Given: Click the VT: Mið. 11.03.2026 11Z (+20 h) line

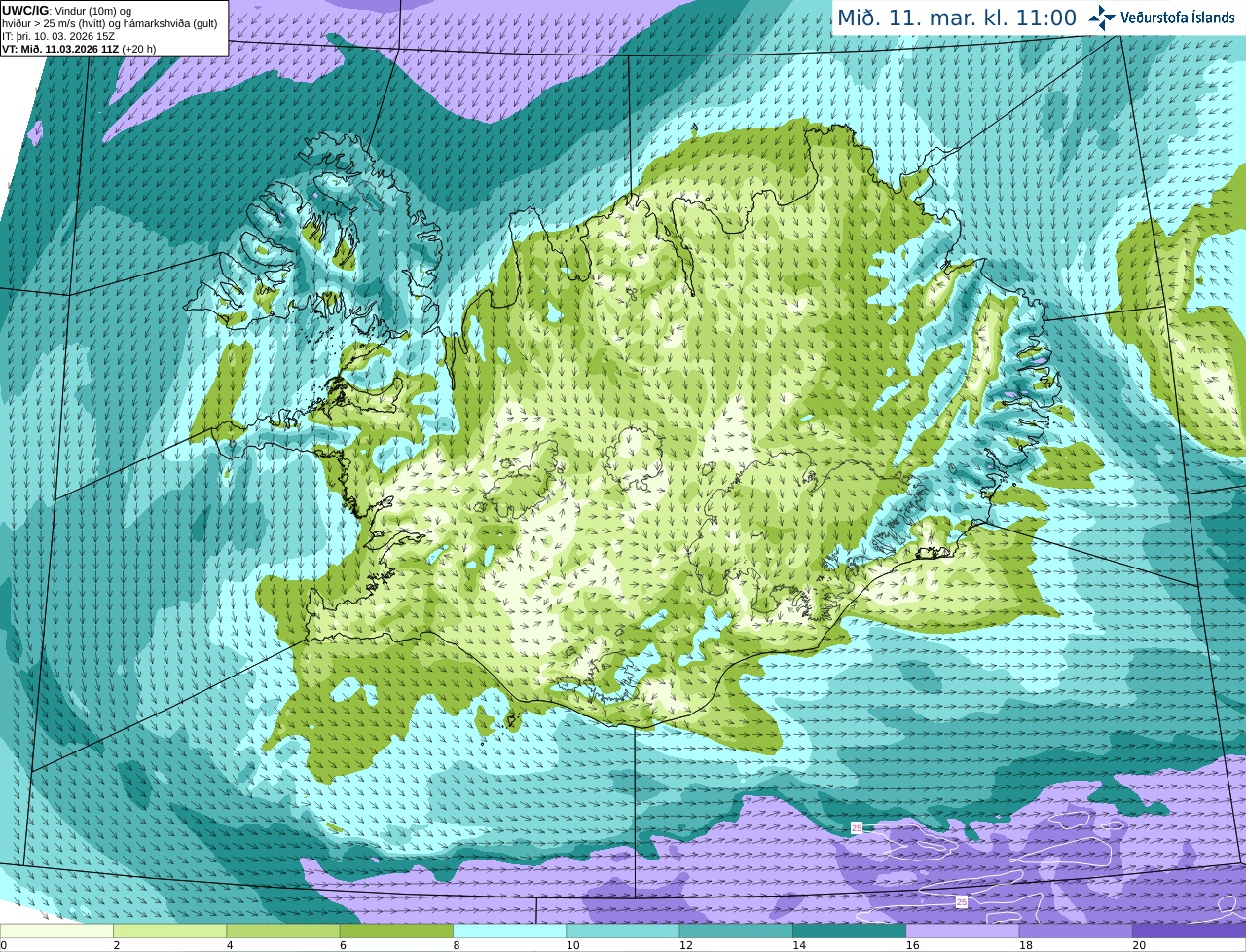Looking at the screenshot, I should (x=79, y=49).
